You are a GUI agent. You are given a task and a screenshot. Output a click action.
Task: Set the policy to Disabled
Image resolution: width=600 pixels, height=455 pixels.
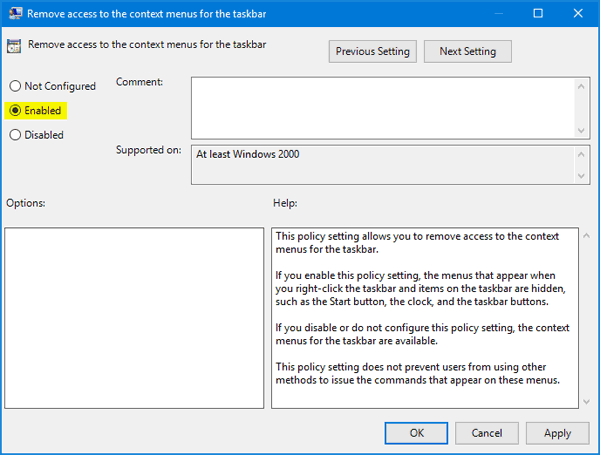point(15,134)
